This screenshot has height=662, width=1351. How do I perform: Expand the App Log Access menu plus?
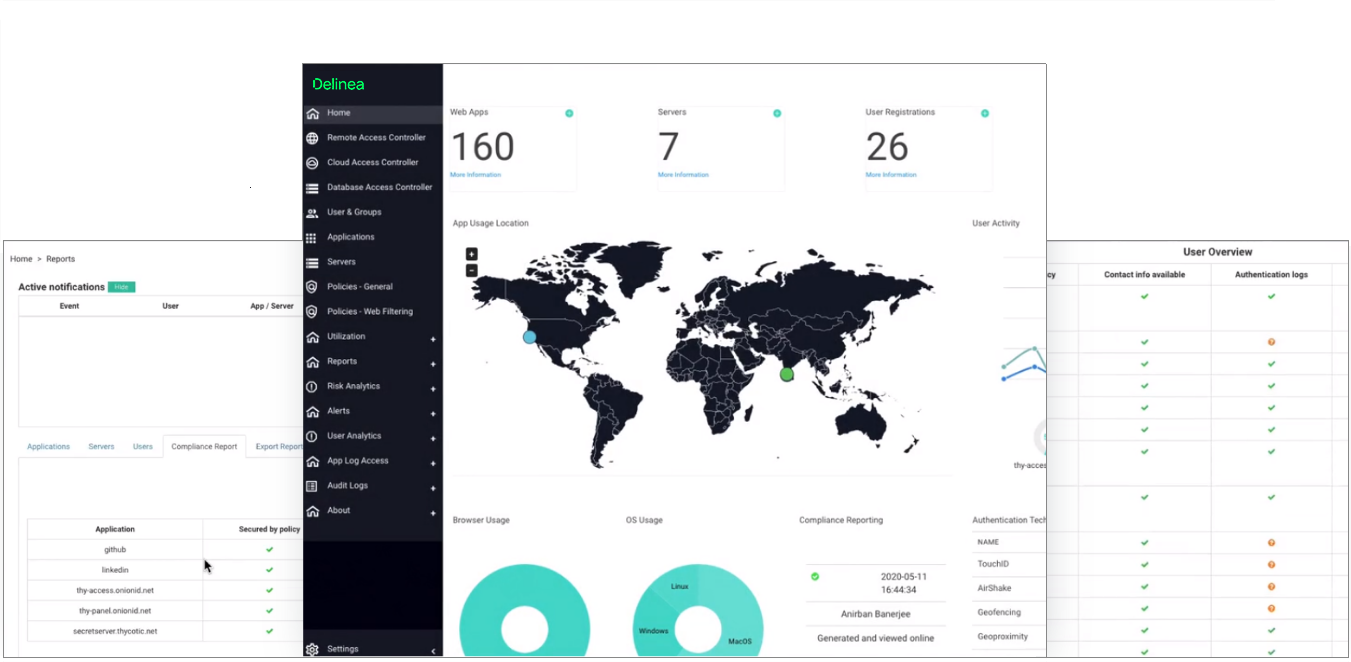433,464
